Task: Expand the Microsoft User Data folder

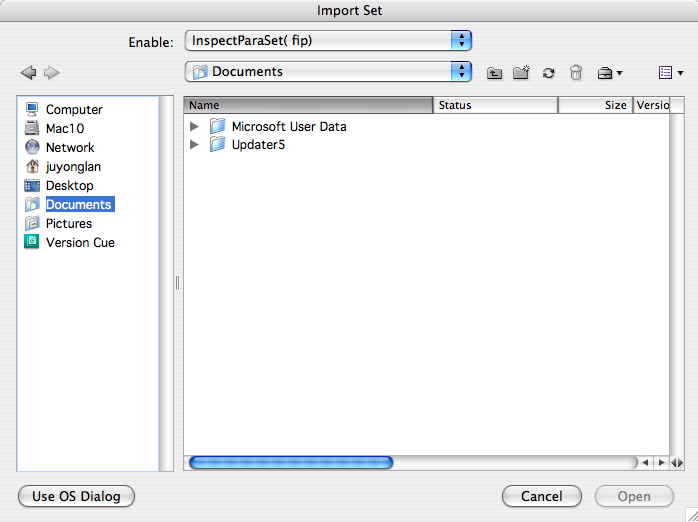Action: 195,127
